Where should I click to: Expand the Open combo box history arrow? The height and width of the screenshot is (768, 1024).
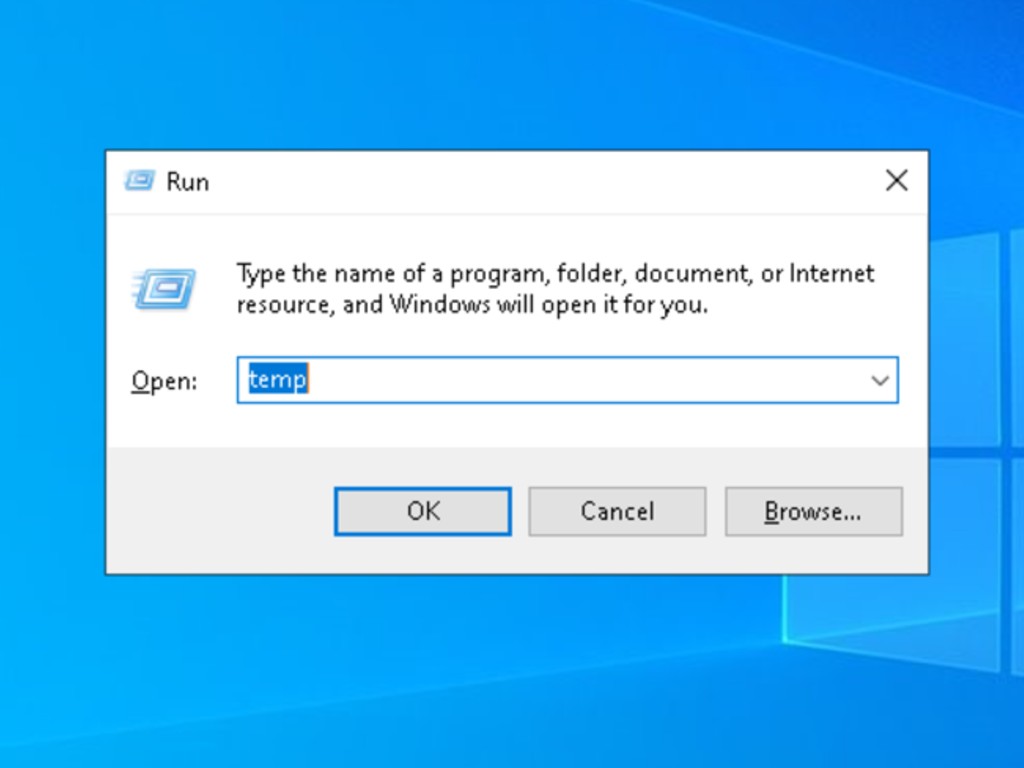tap(880, 380)
